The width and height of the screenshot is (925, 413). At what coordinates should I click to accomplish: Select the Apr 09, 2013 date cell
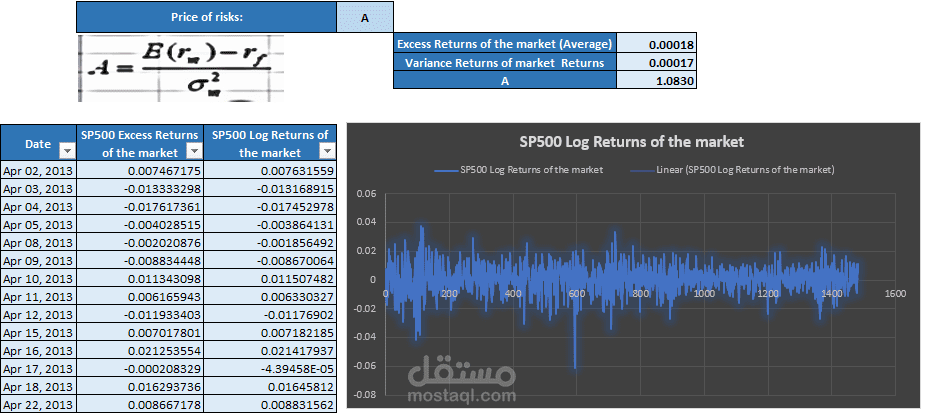(x=38, y=261)
